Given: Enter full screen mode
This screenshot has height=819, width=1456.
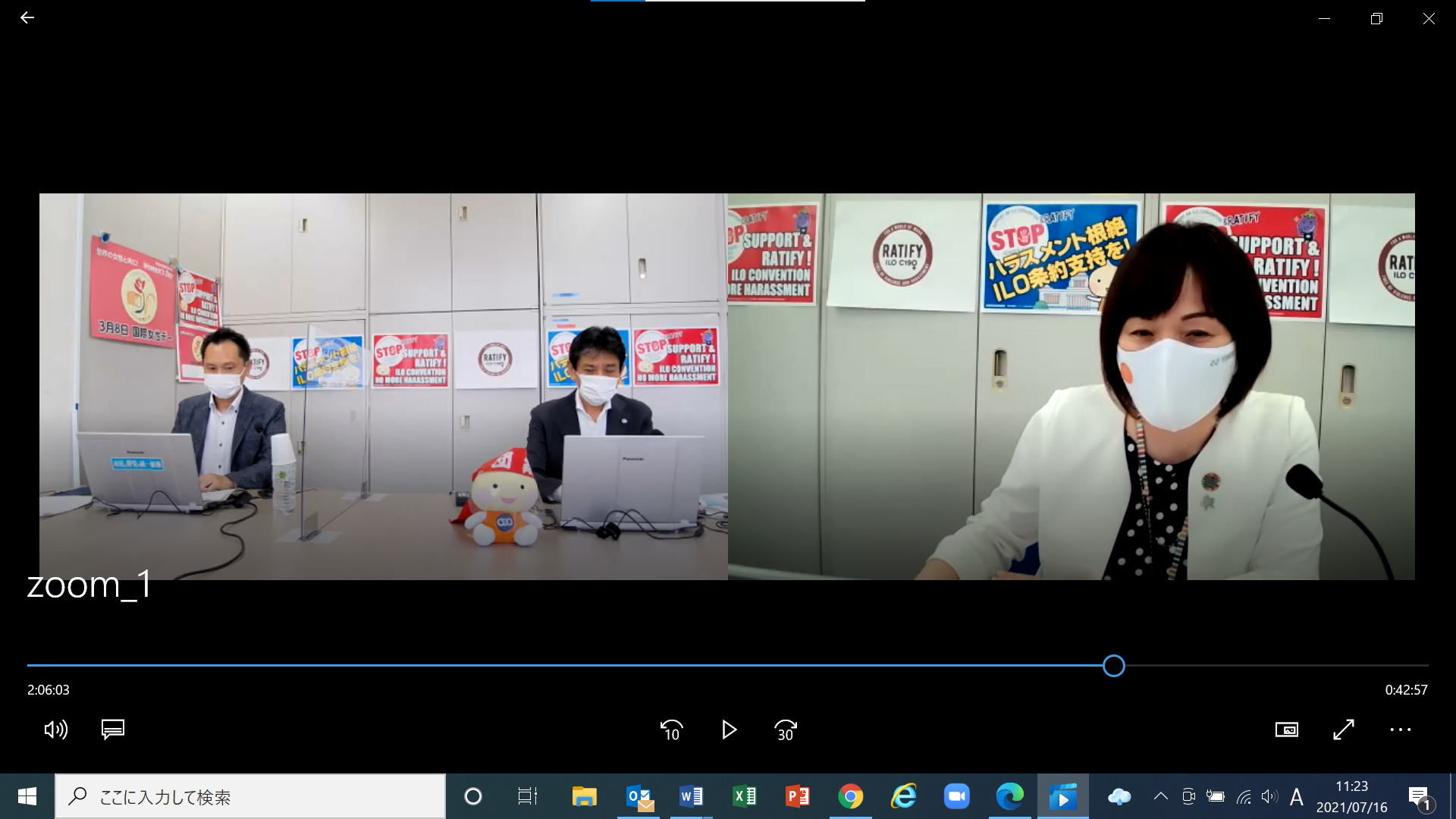Looking at the screenshot, I should point(1344,730).
